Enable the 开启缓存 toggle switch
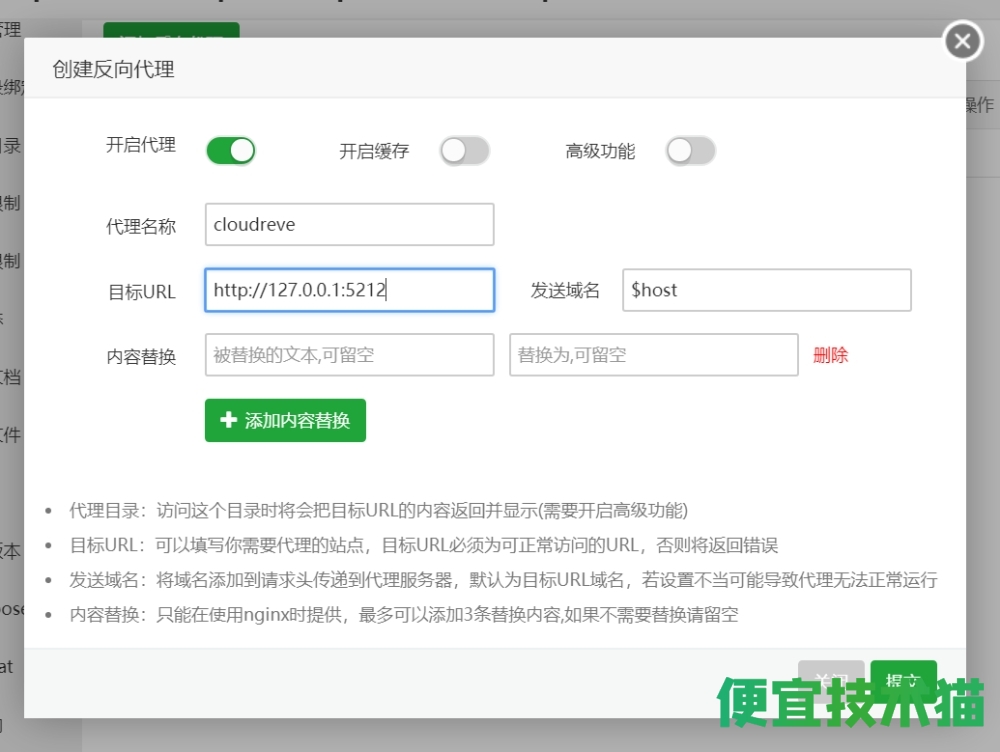The height and width of the screenshot is (752, 1000). coord(464,149)
